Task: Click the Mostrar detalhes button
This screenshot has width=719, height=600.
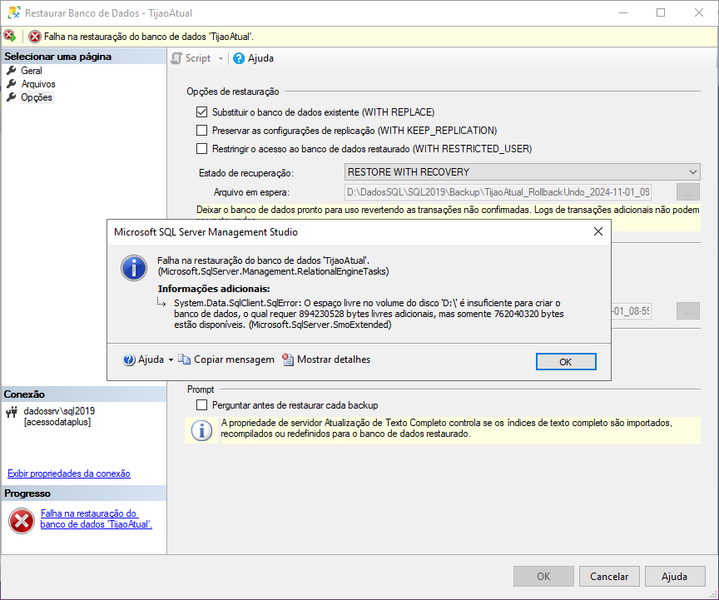Action: coord(326,360)
